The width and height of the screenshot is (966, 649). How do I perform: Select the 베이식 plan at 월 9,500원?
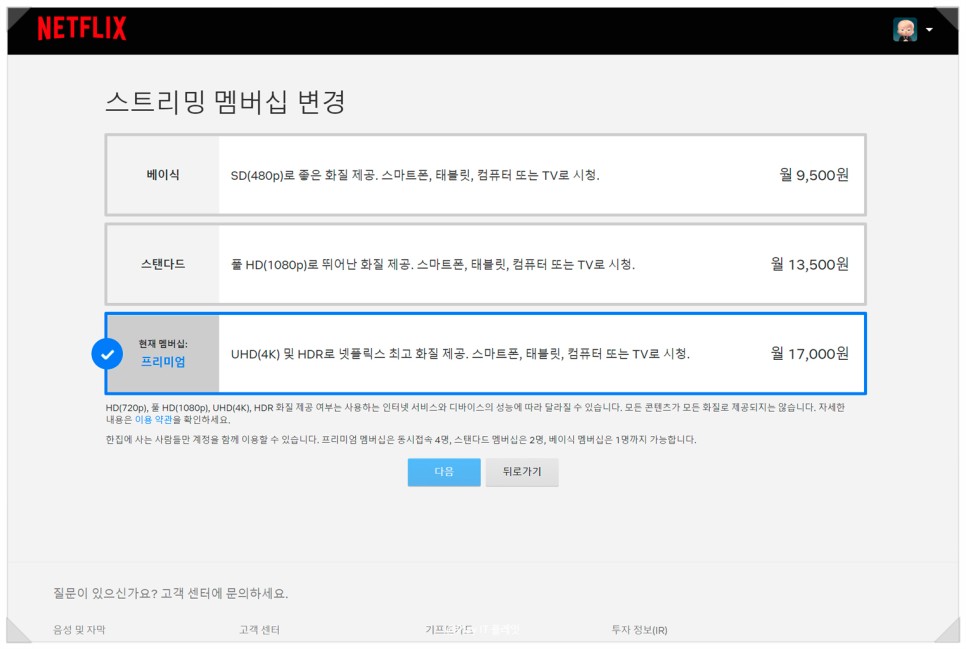pyautogui.click(x=485, y=175)
